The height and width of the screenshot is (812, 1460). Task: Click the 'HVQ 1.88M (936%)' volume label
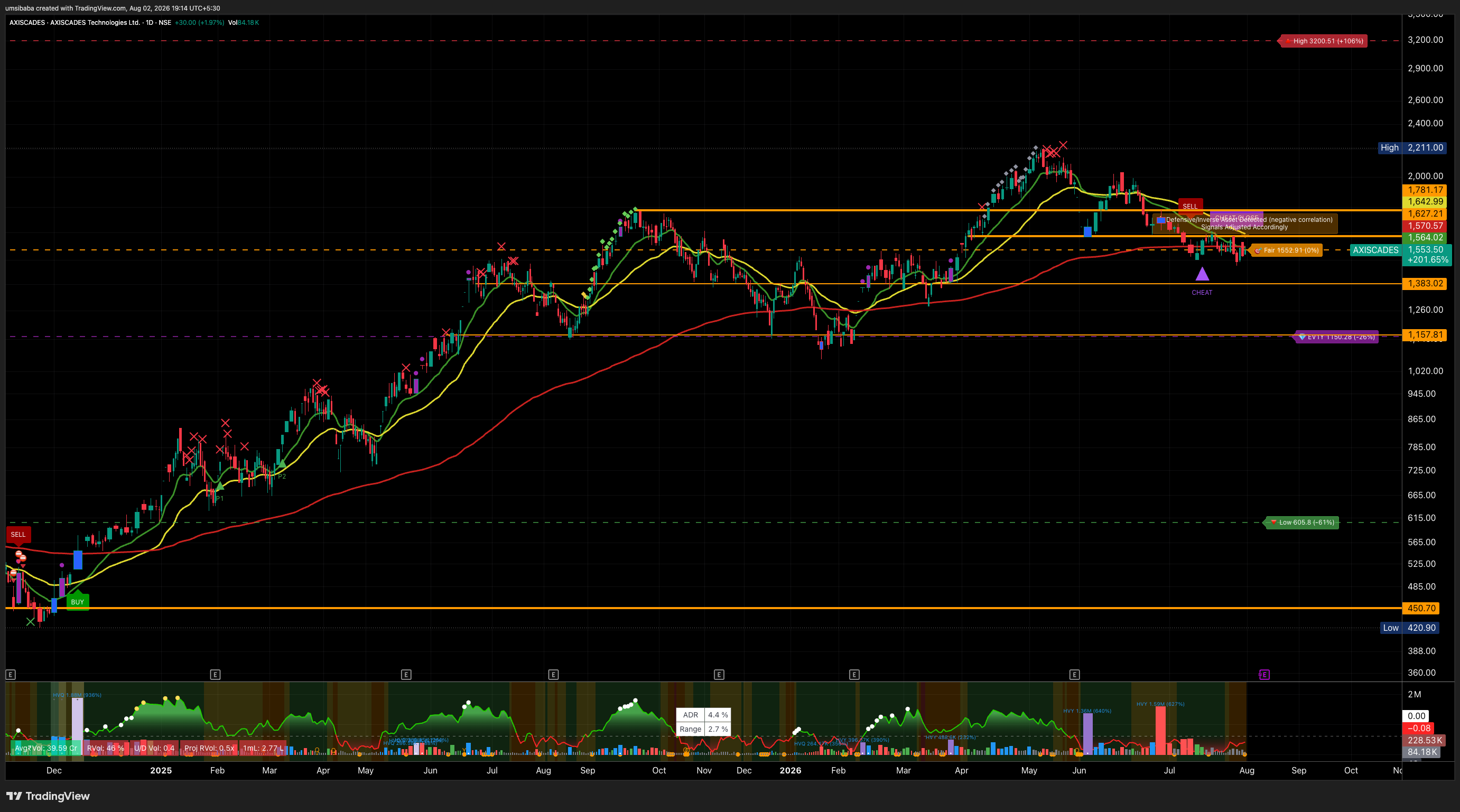(x=77, y=695)
